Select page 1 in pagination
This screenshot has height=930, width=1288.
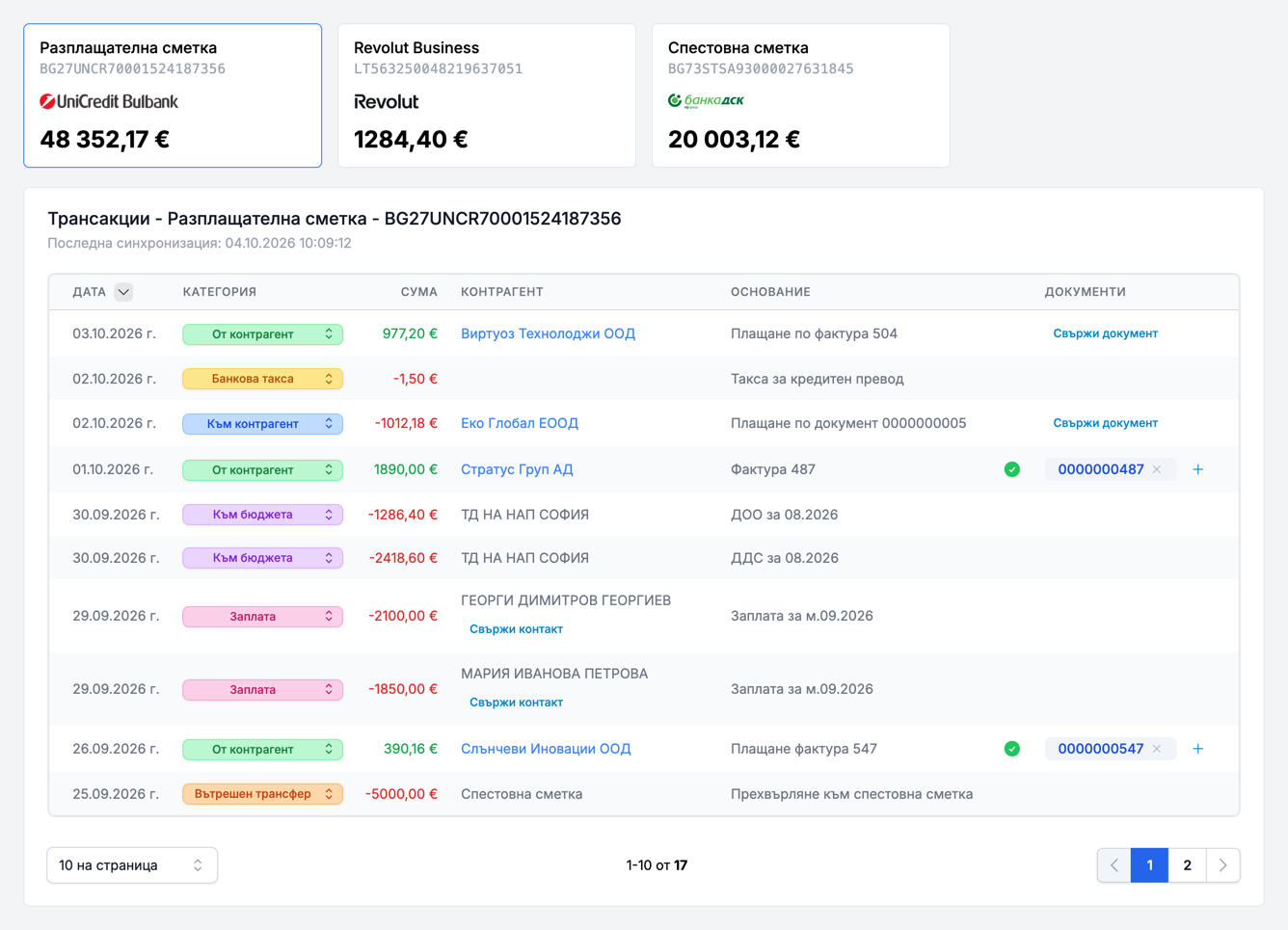(x=1150, y=865)
